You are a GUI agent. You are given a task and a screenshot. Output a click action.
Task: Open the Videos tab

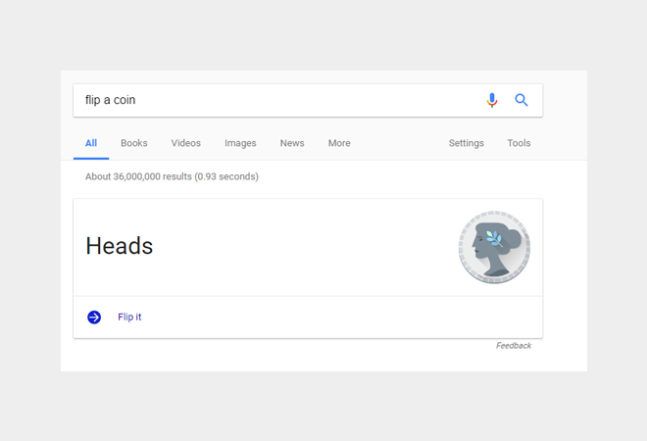coord(186,143)
